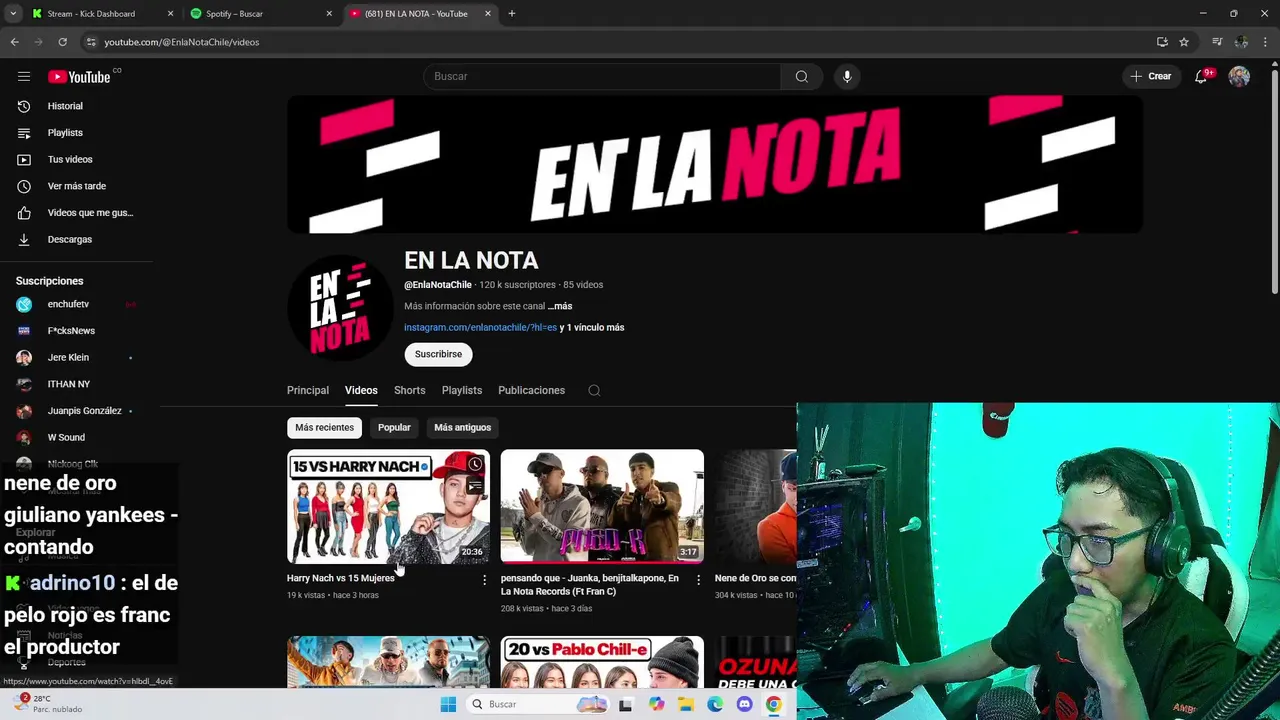The height and width of the screenshot is (720, 1280).
Task: View site information icon in address bar
Action: (91, 42)
